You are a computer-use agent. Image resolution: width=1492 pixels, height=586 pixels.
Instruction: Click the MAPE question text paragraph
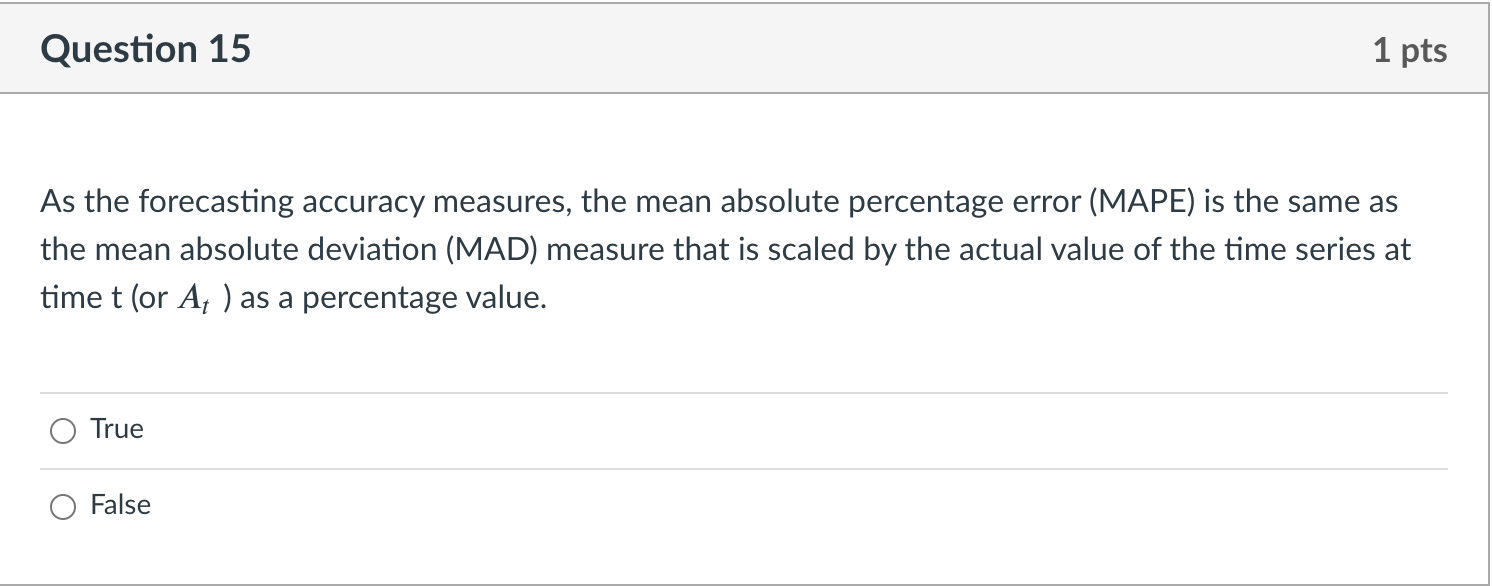point(700,248)
